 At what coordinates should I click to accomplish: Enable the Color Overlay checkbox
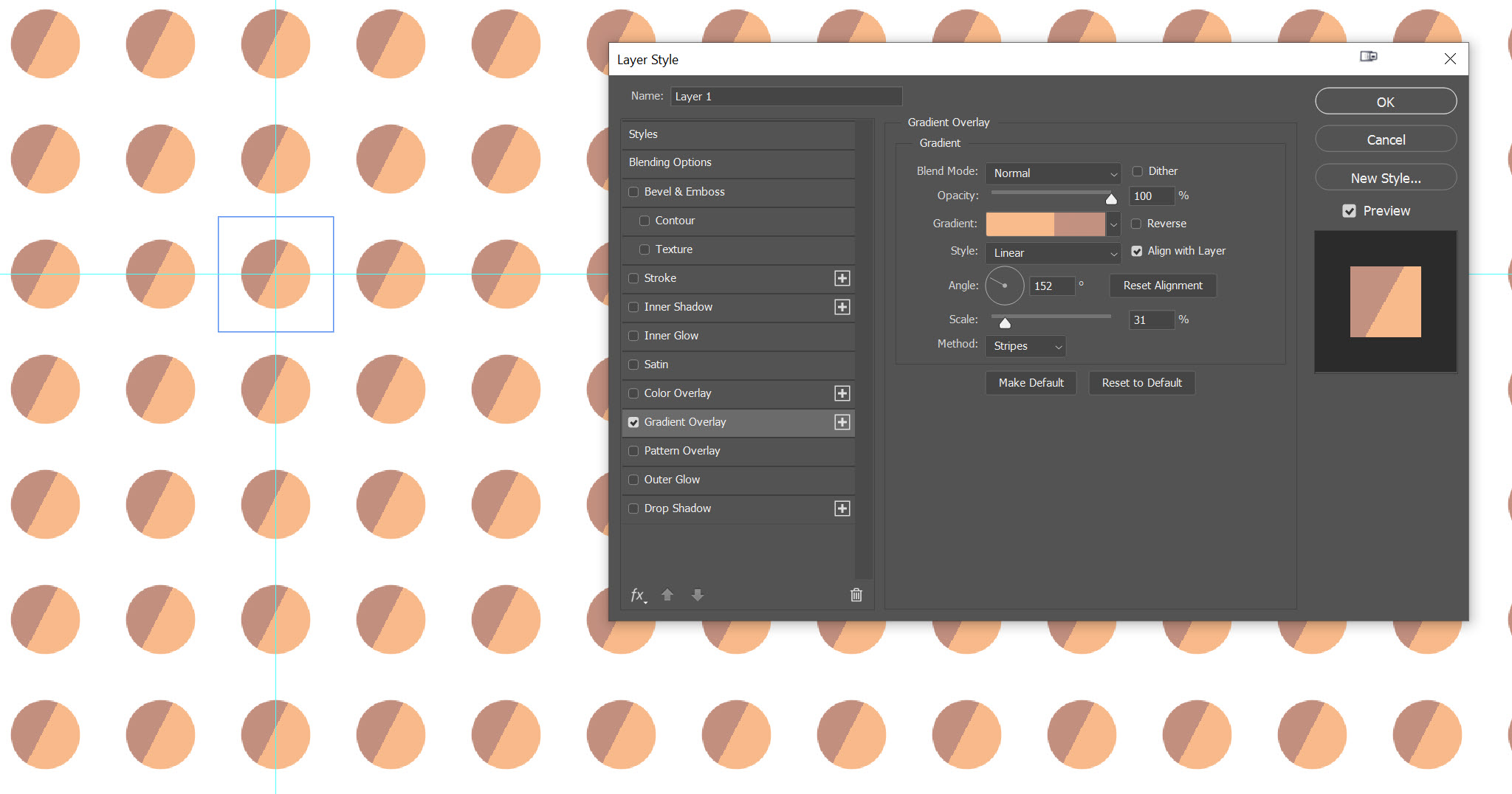pyautogui.click(x=633, y=393)
